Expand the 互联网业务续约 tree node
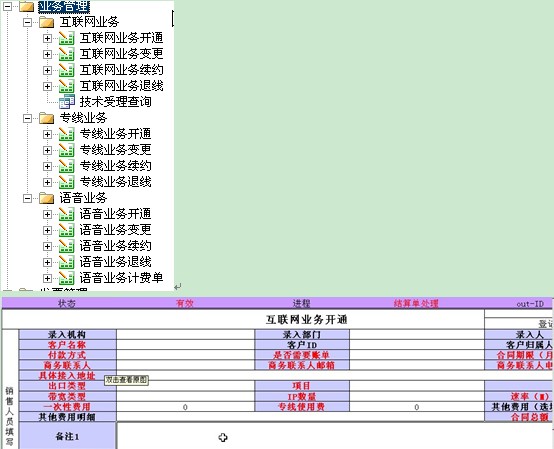This screenshot has width=554, height=449. (x=47, y=70)
